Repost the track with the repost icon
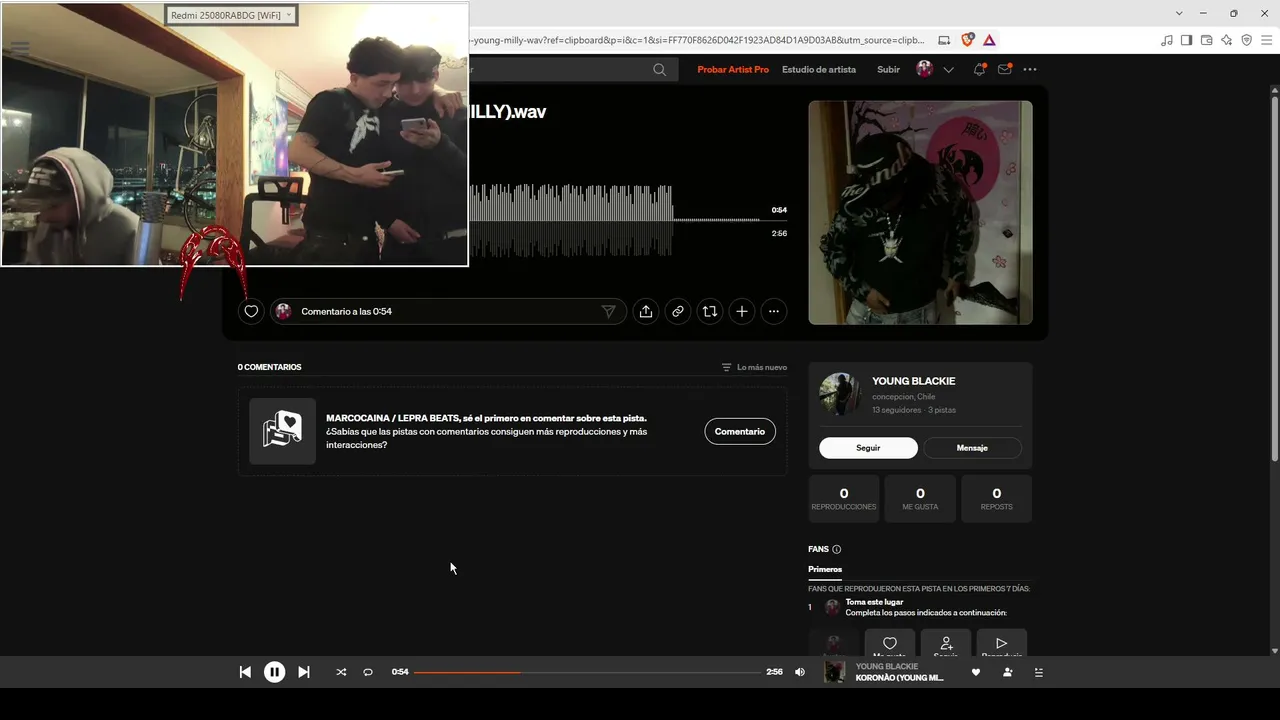The image size is (1280, 720). pyautogui.click(x=710, y=312)
